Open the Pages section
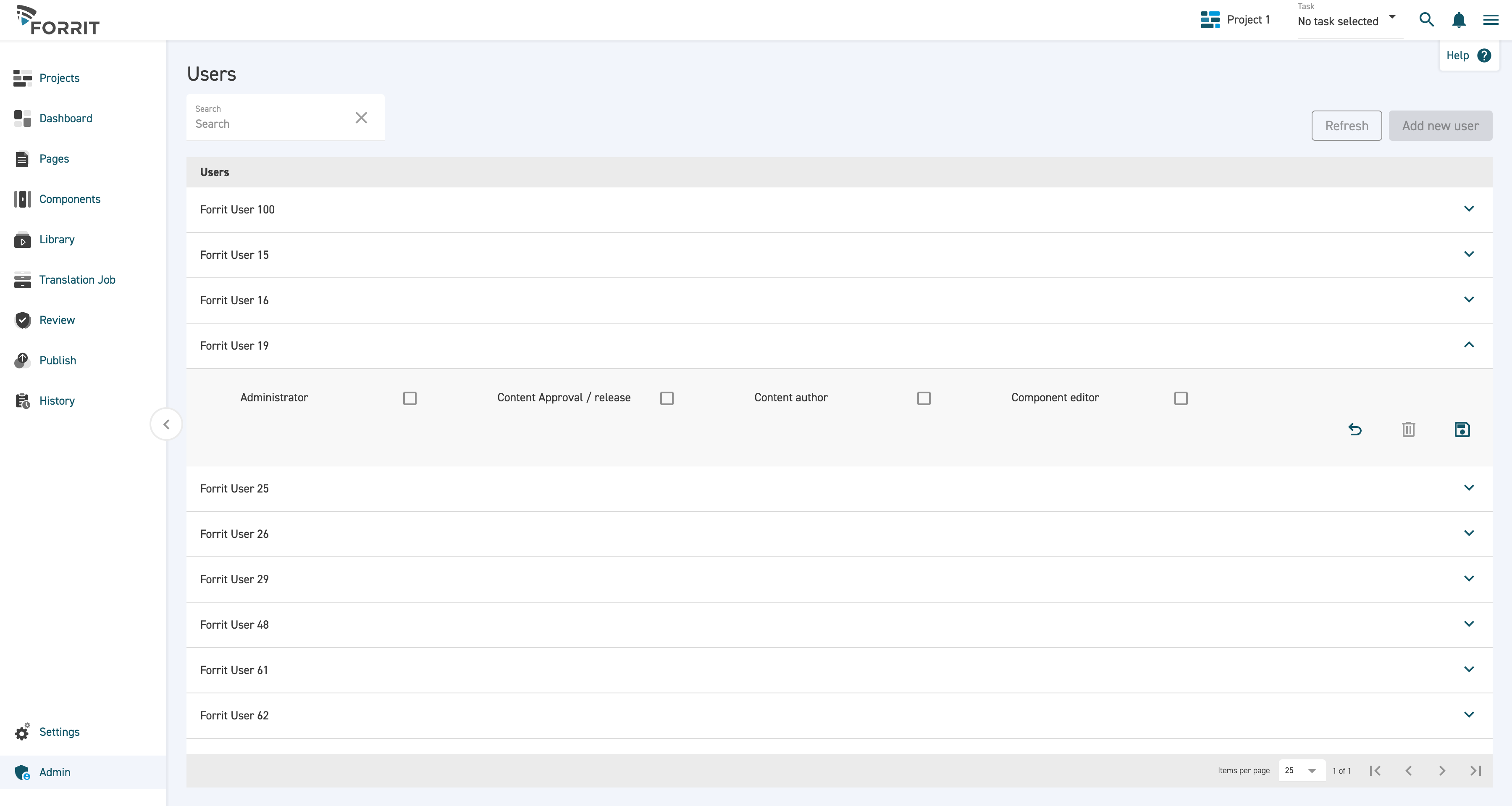This screenshot has width=1512, height=806. 54,158
